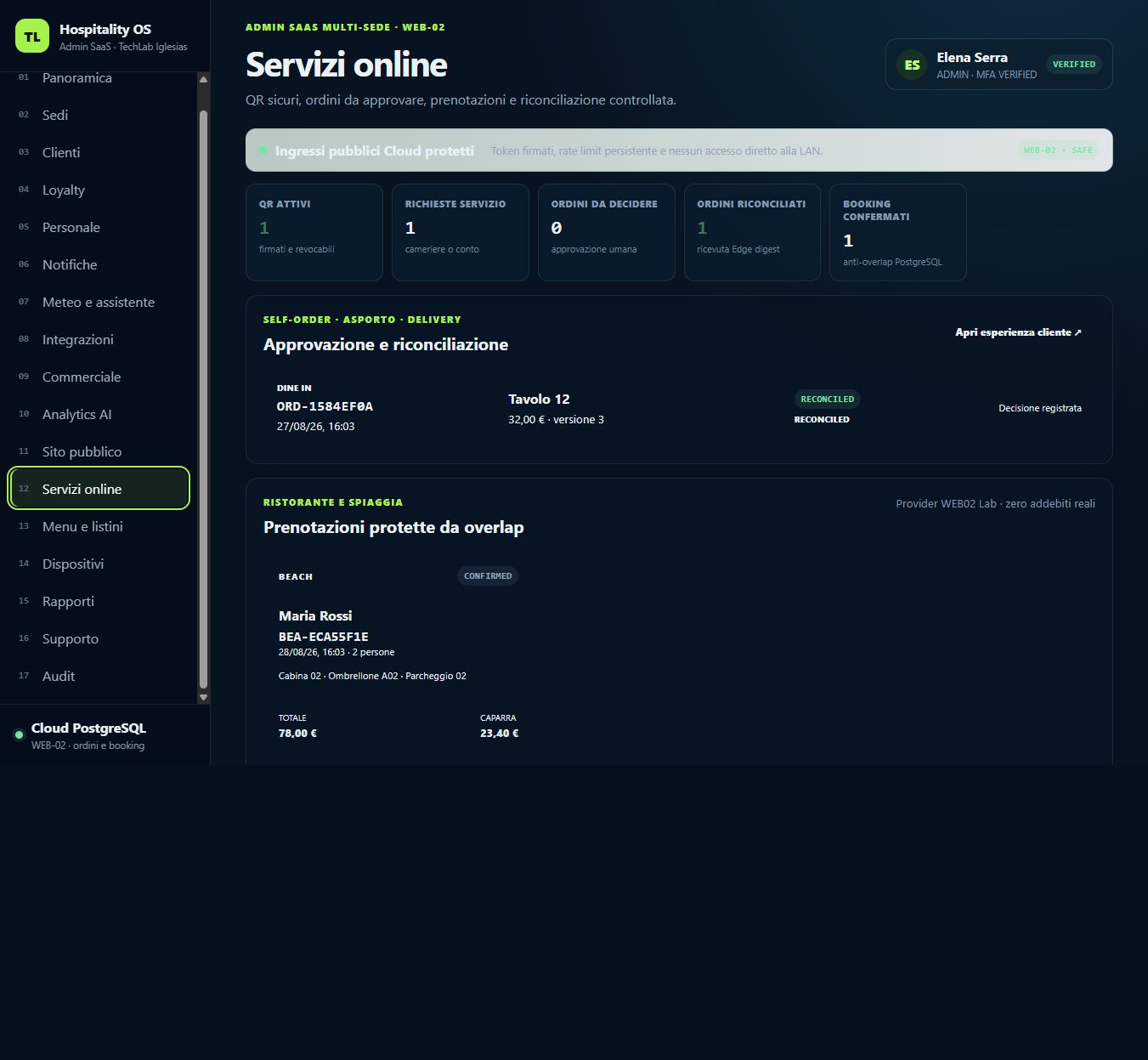Go to Supporto
This screenshot has height=1060, width=1148.
(99, 638)
